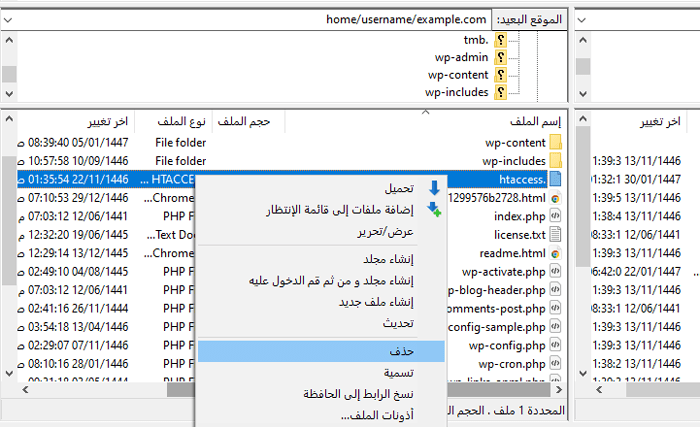Choose حذف (Delete) from context menu
700x428 pixels.
point(321,351)
